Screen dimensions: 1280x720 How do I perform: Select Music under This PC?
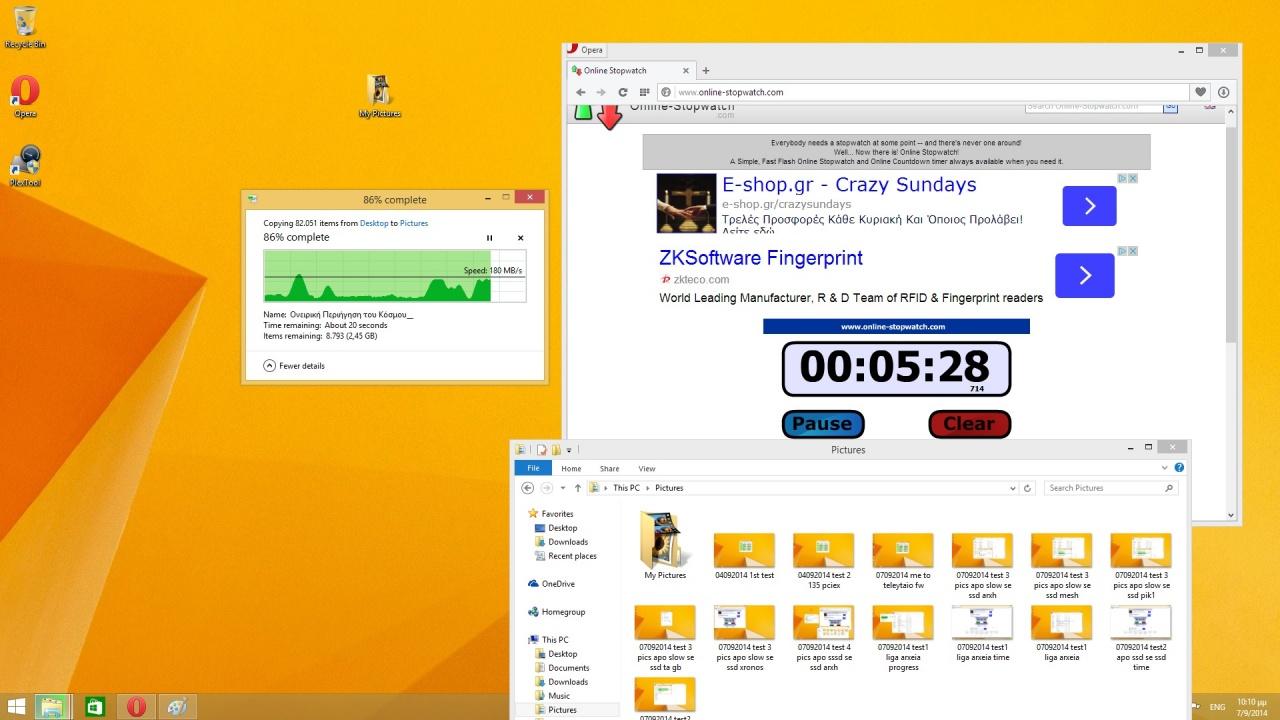[x=558, y=696]
